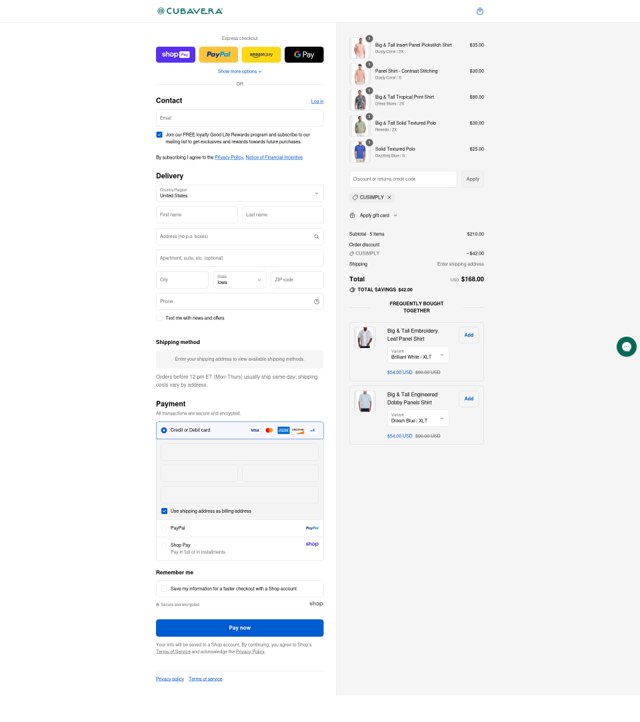Toggle Use shipping address as billing address

click(164, 511)
